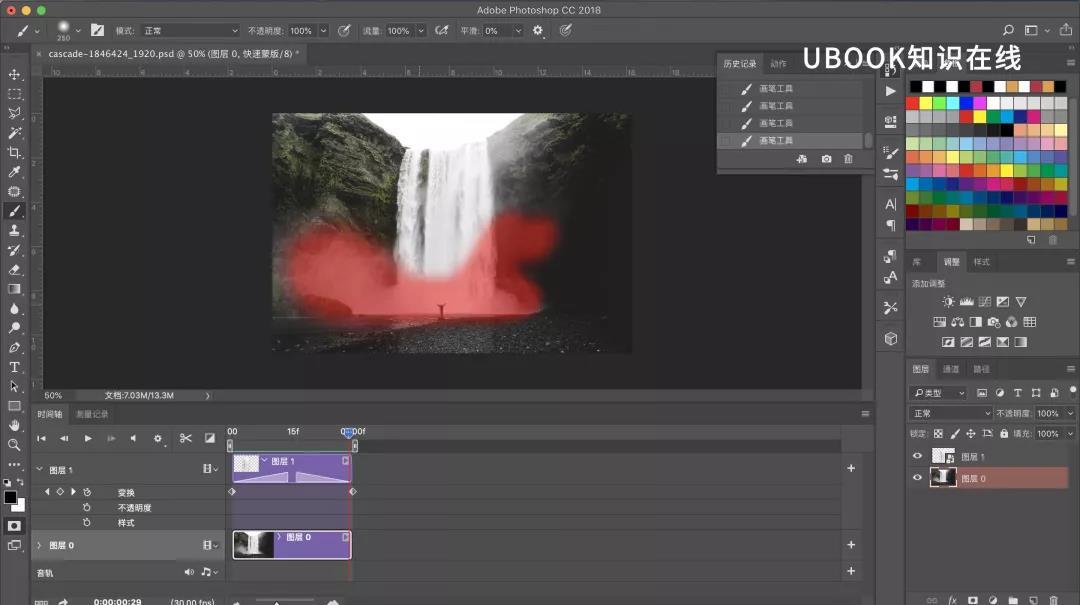Pick the red swatch in Swatches panel
Image resolution: width=1080 pixels, height=605 pixels.
coord(913,103)
